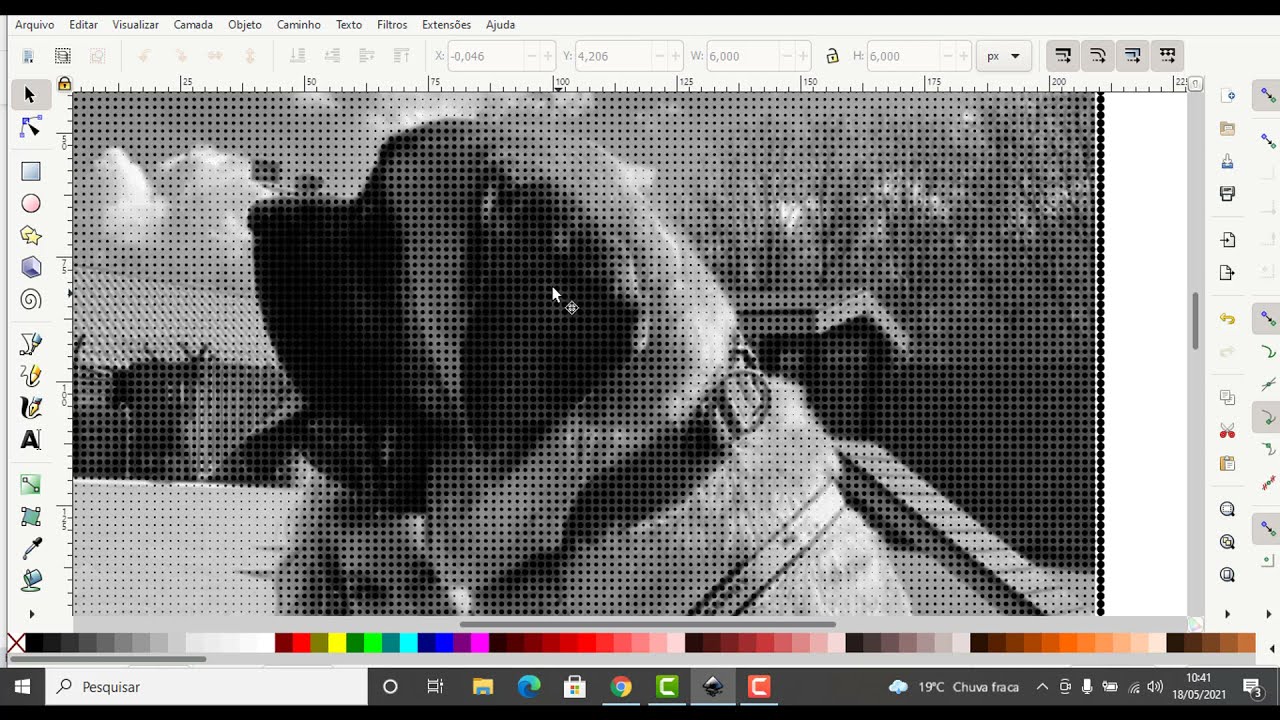
Task: Toggle move gradients with object
Action: click(x=1133, y=56)
